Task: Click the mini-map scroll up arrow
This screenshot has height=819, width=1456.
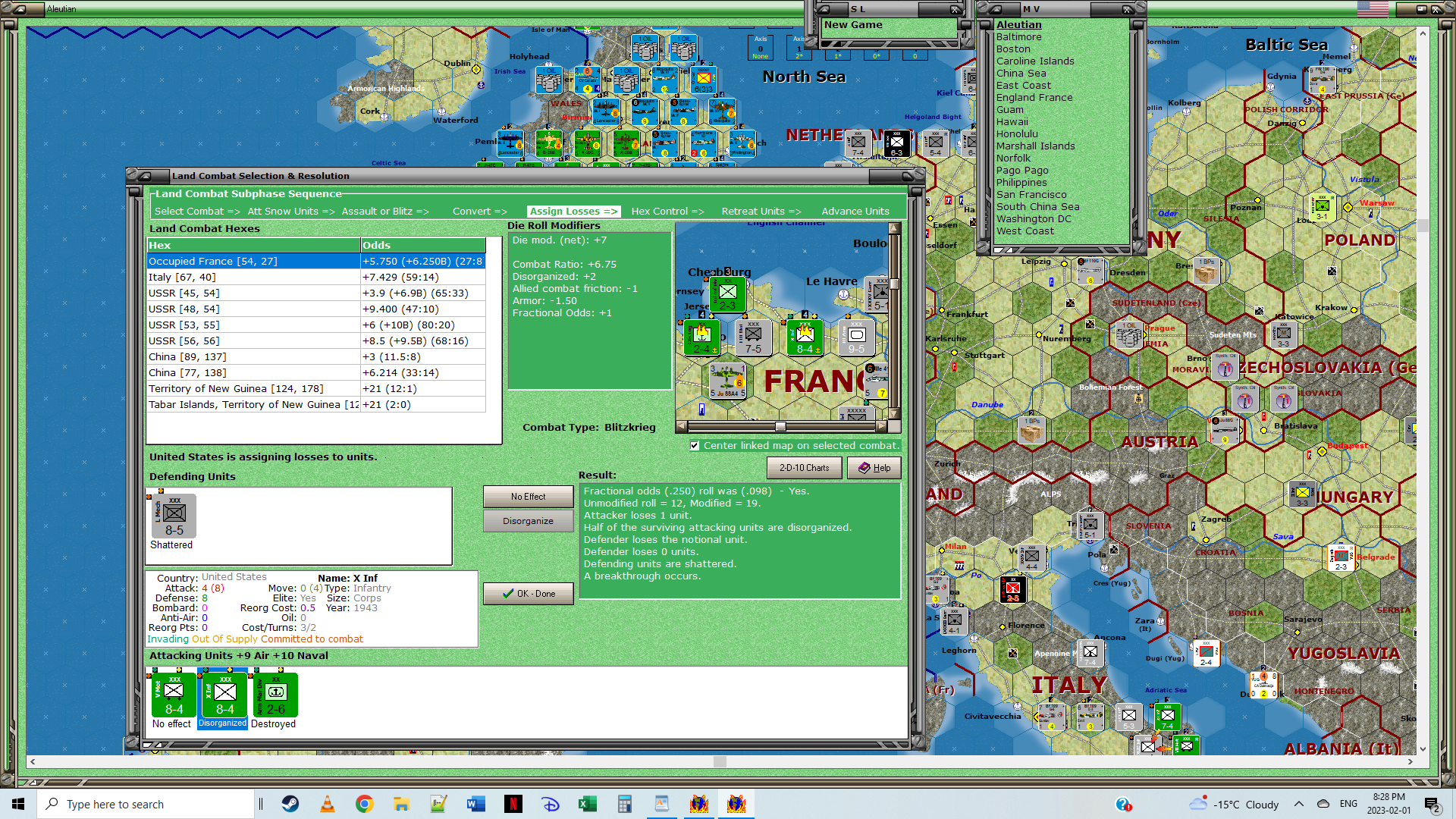Action: tap(894, 228)
